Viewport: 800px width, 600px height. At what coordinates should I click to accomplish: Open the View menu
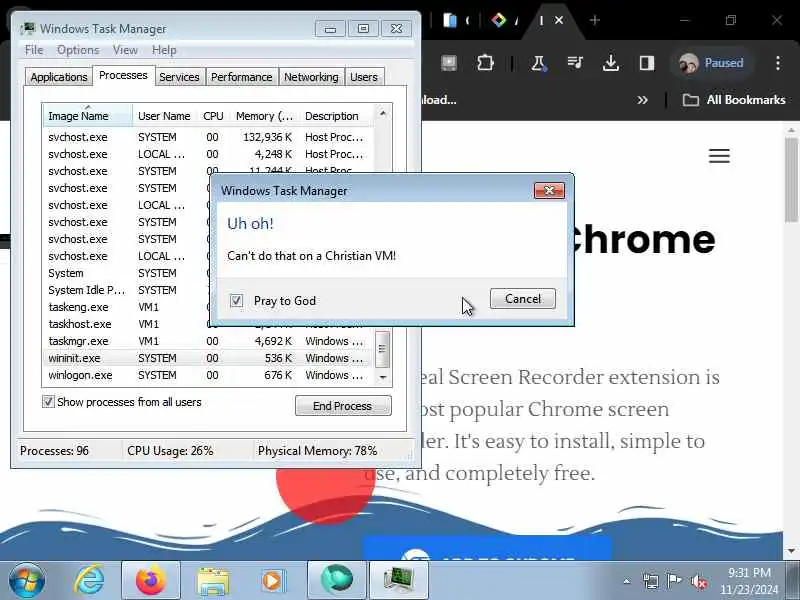click(x=126, y=50)
